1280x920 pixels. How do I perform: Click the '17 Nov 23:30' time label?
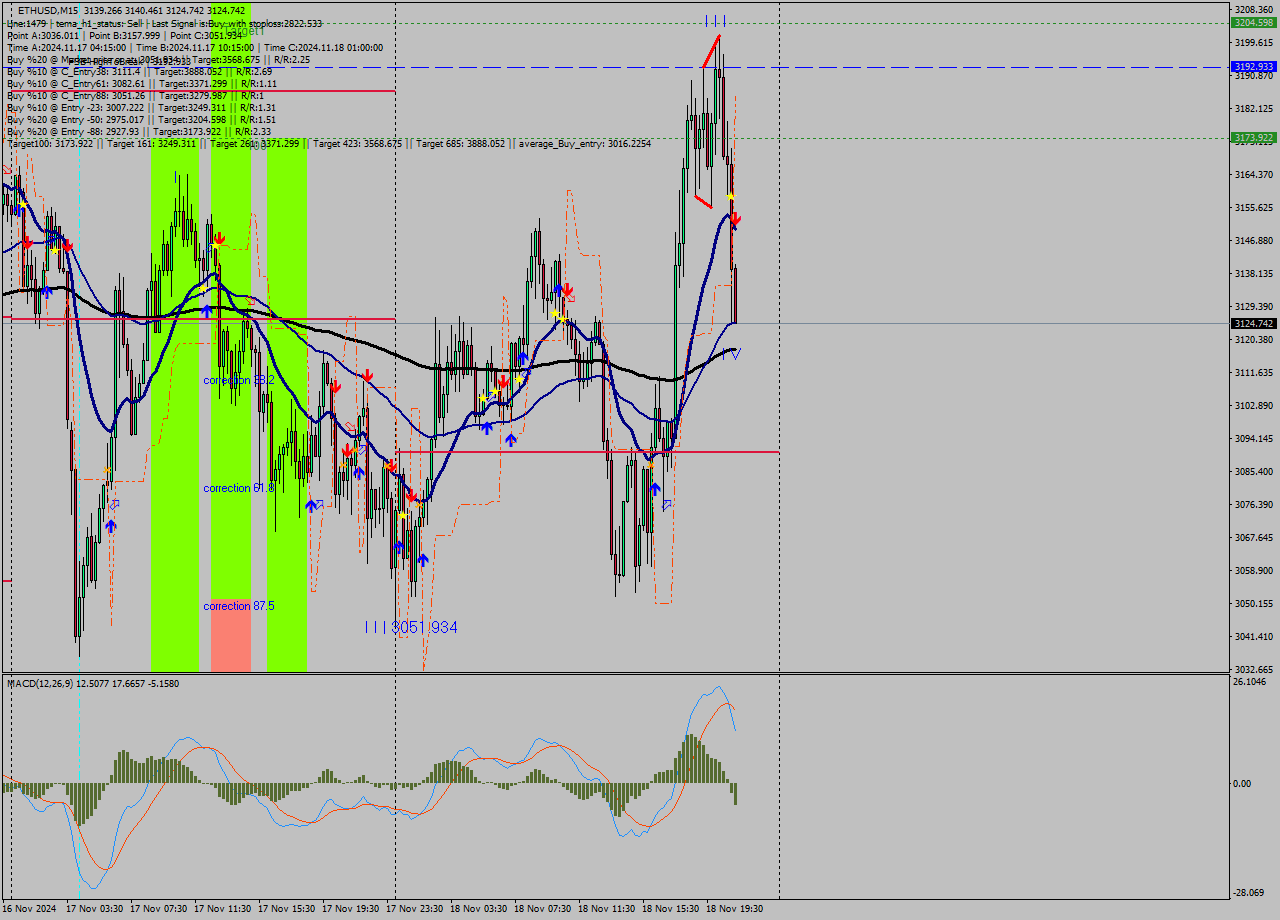(x=415, y=909)
